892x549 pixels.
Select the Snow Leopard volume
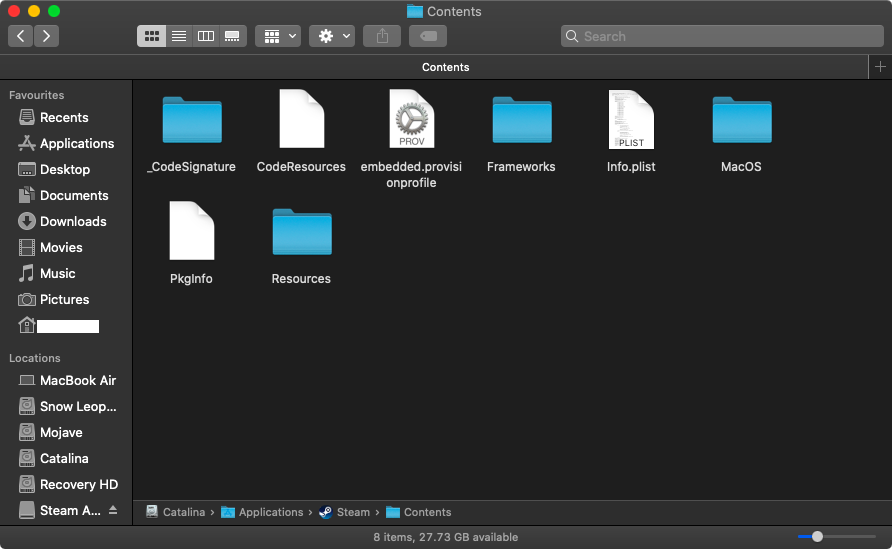click(64, 406)
